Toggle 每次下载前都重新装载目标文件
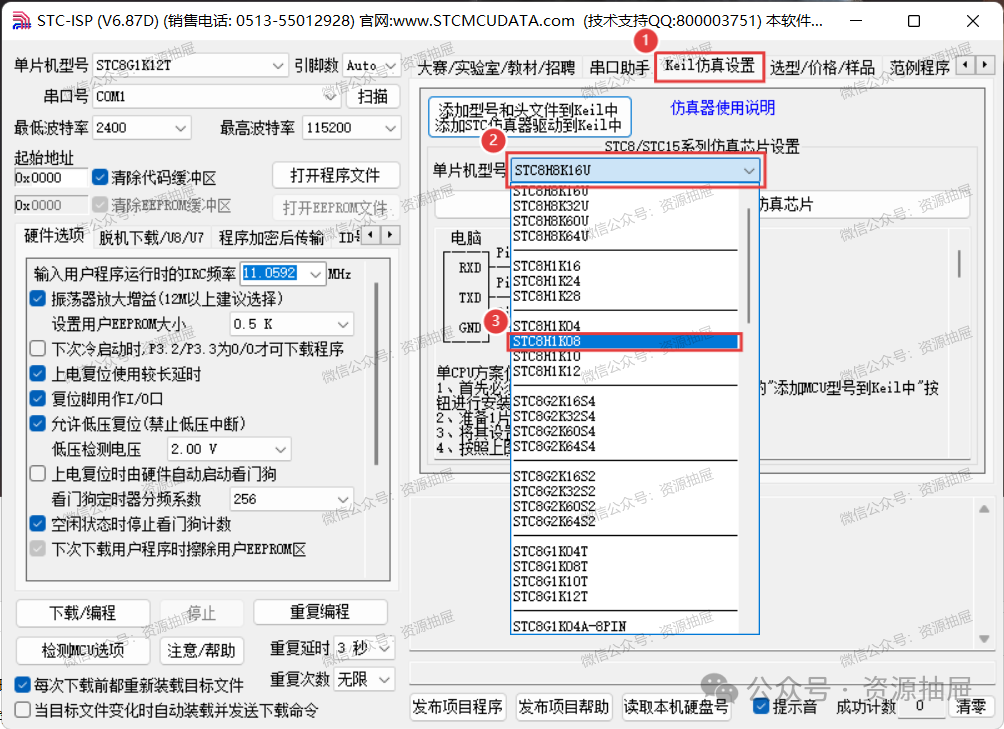This screenshot has width=1004, height=729. tap(22, 685)
